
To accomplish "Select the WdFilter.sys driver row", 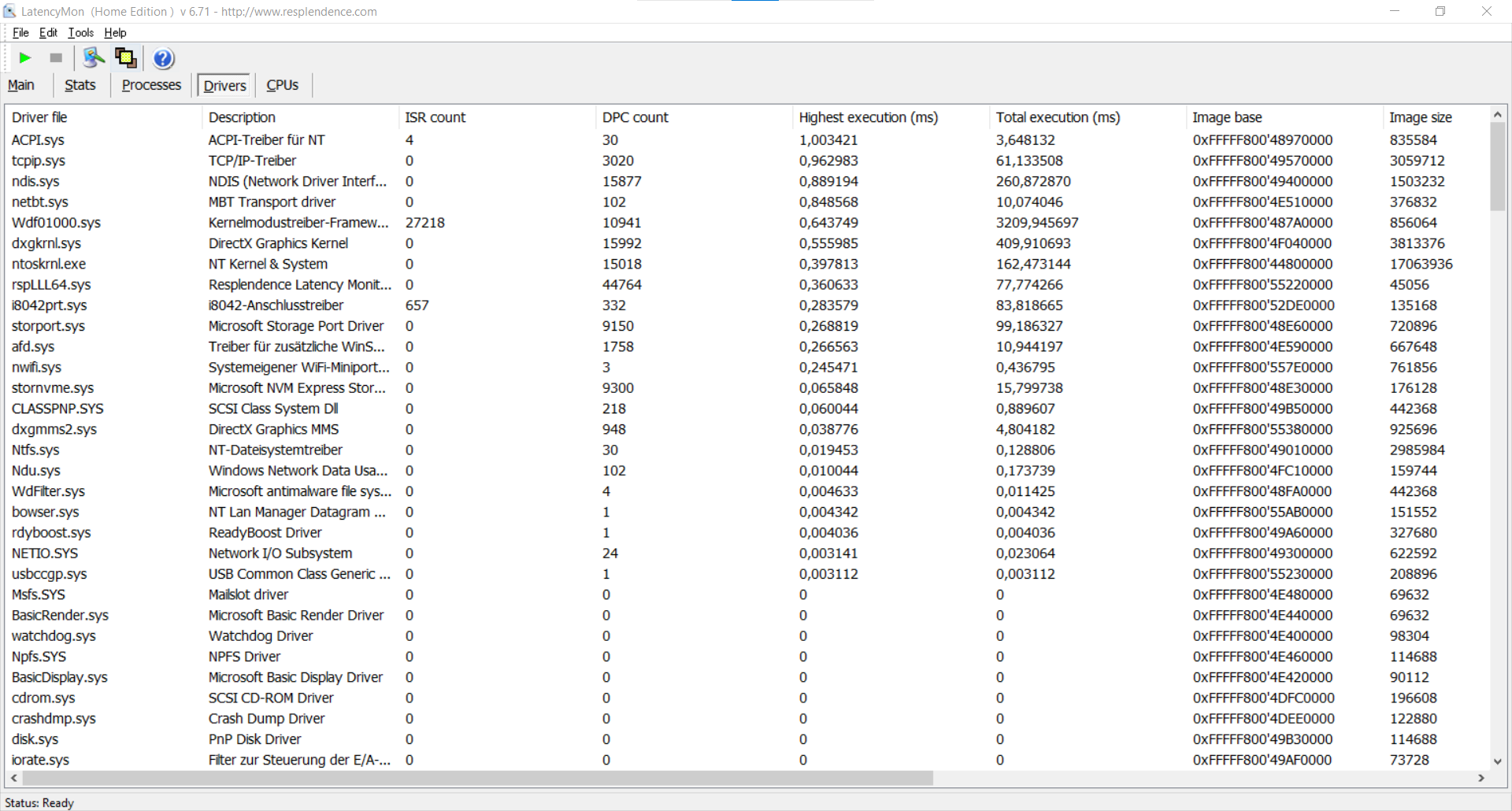I will pos(747,491).
